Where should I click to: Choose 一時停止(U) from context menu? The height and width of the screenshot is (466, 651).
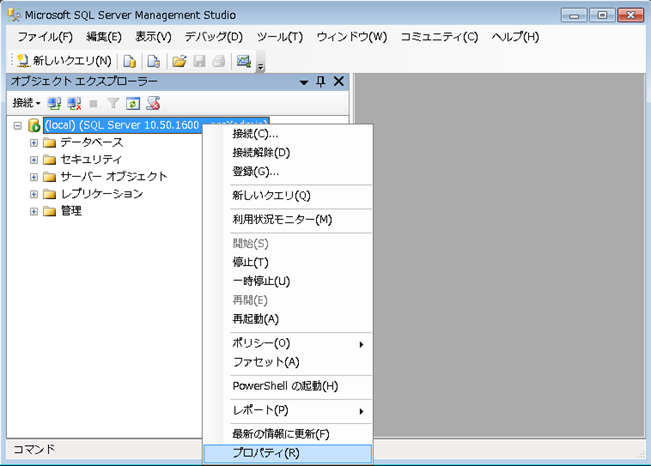pyautogui.click(x=288, y=281)
